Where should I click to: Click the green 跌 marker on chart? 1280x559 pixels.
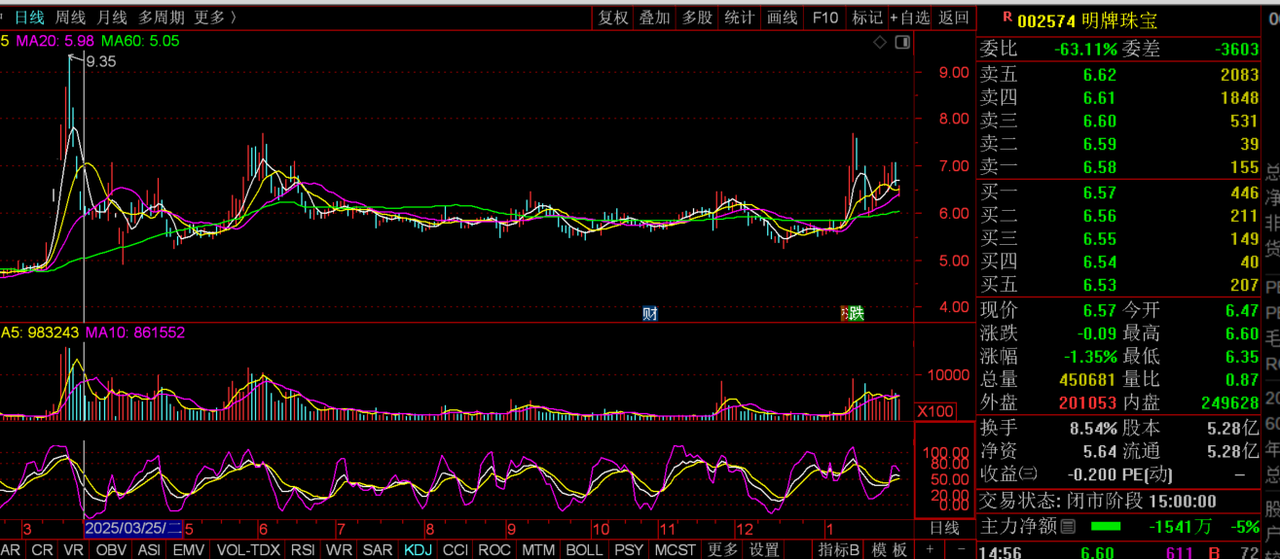[855, 313]
